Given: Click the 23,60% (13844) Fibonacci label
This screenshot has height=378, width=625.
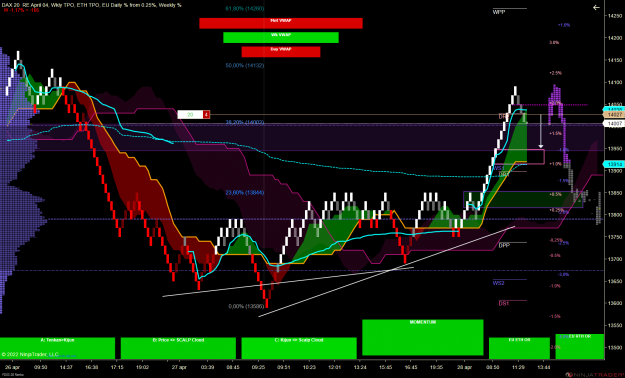Looking at the screenshot, I should [x=245, y=193].
